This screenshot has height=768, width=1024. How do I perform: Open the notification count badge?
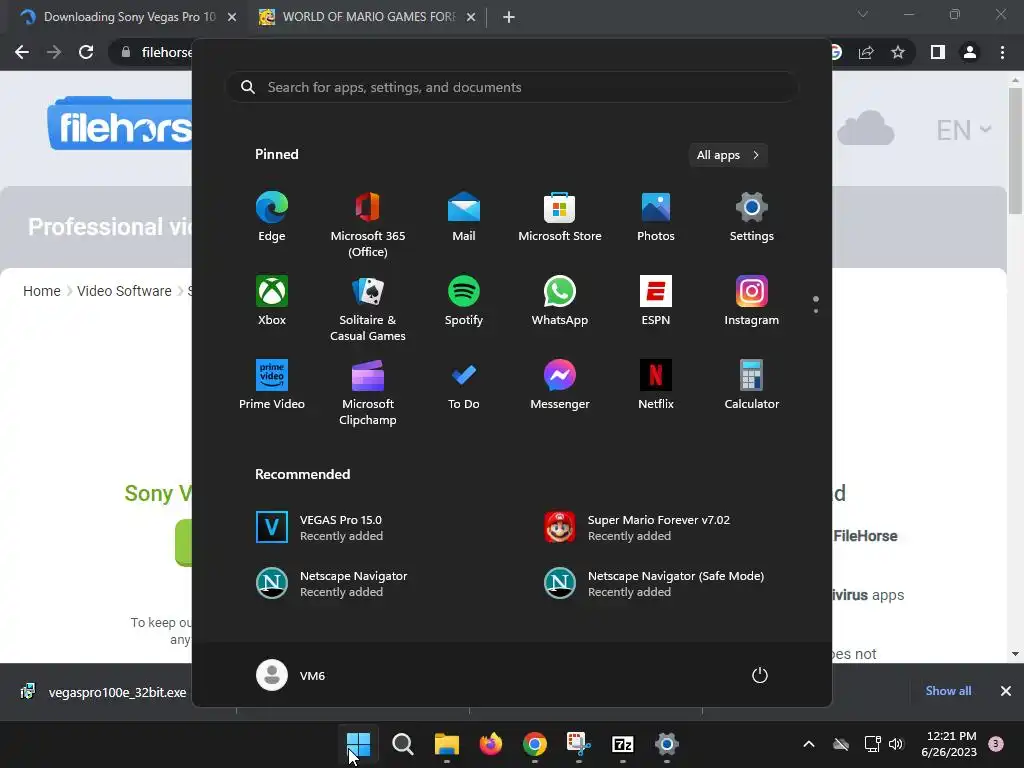(996, 744)
